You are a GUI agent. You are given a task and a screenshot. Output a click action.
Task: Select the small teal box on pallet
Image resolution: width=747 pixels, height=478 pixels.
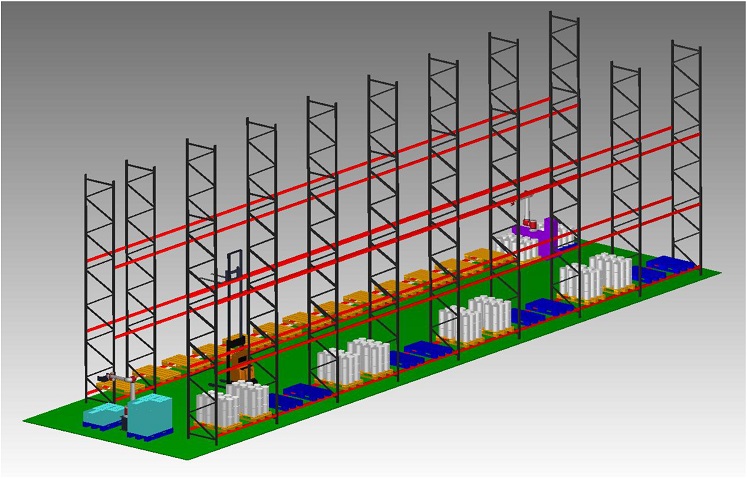click(x=102, y=415)
